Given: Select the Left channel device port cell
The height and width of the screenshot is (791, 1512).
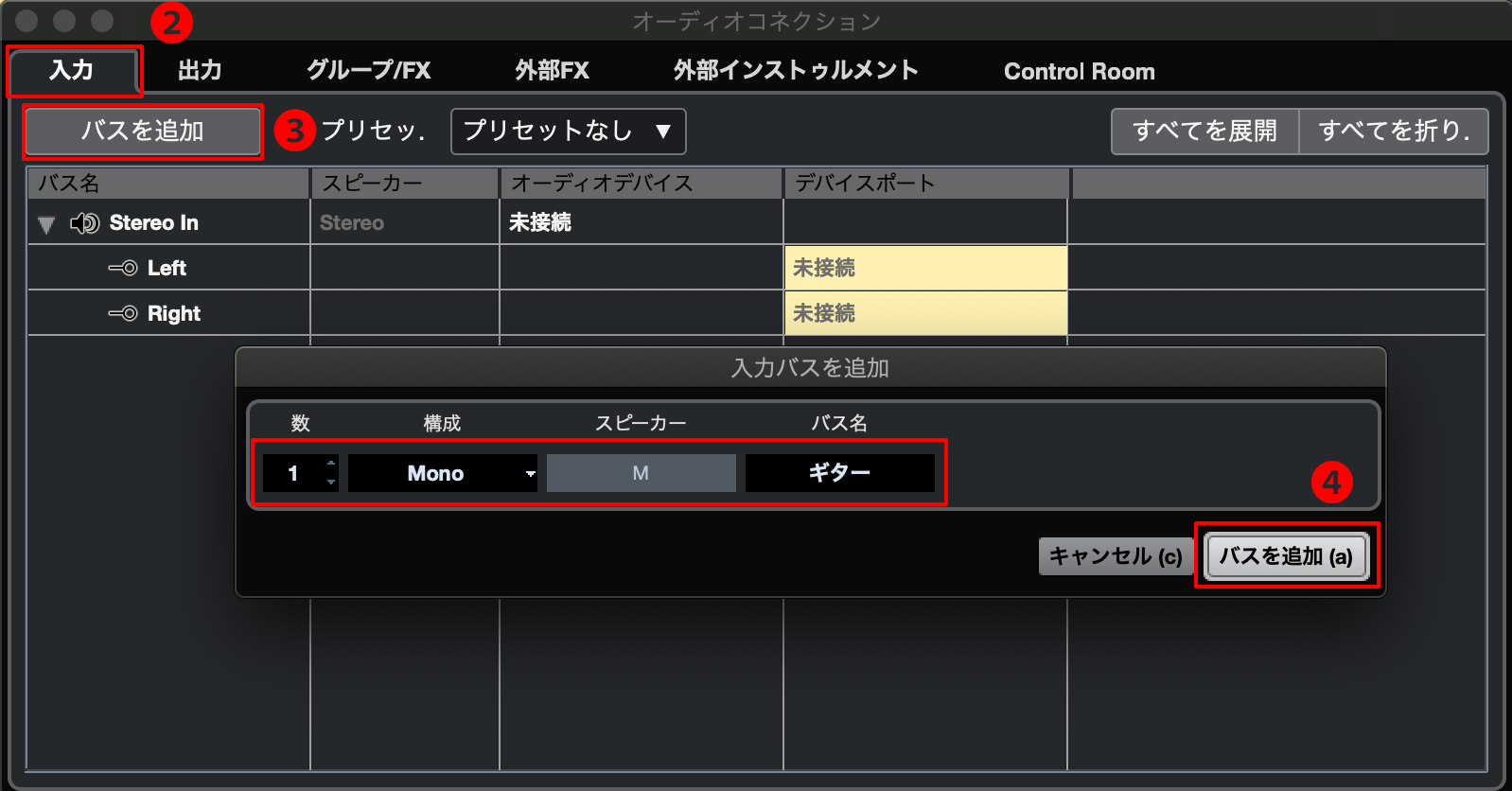Looking at the screenshot, I should coord(924,269).
